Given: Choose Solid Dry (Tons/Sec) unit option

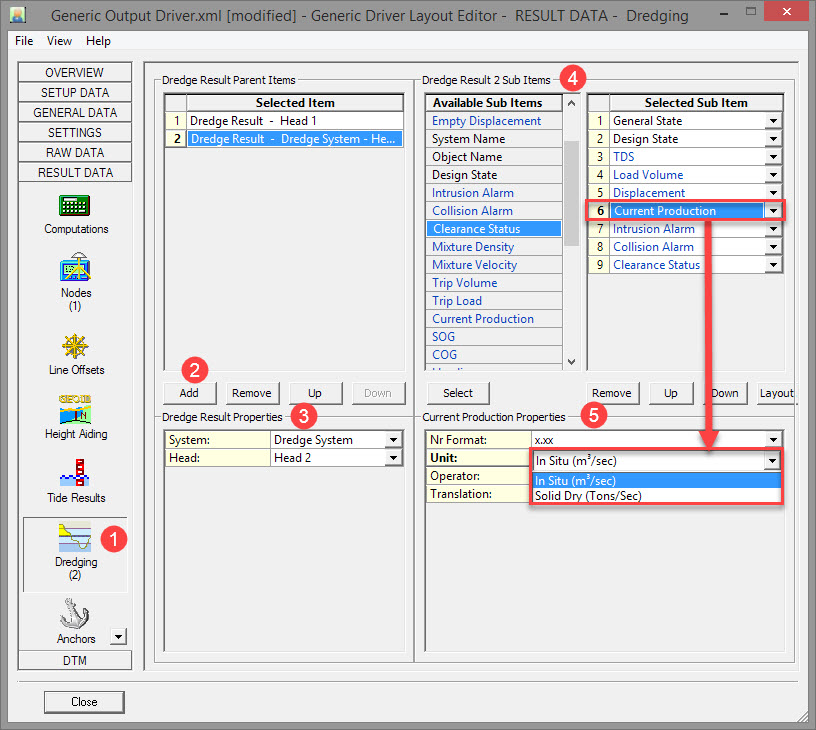Looking at the screenshot, I should [588, 496].
